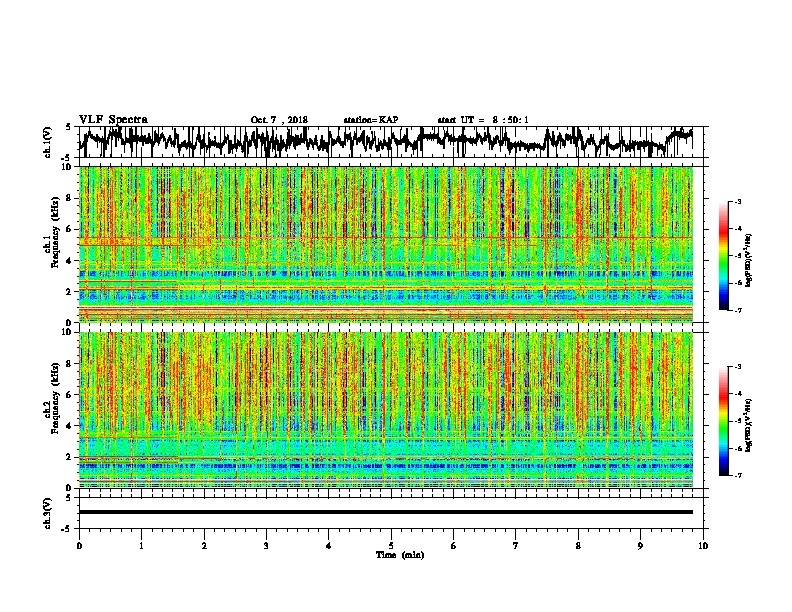Select the date text 'Oct. 7, 2018'
792x612 pixels.
(279, 120)
